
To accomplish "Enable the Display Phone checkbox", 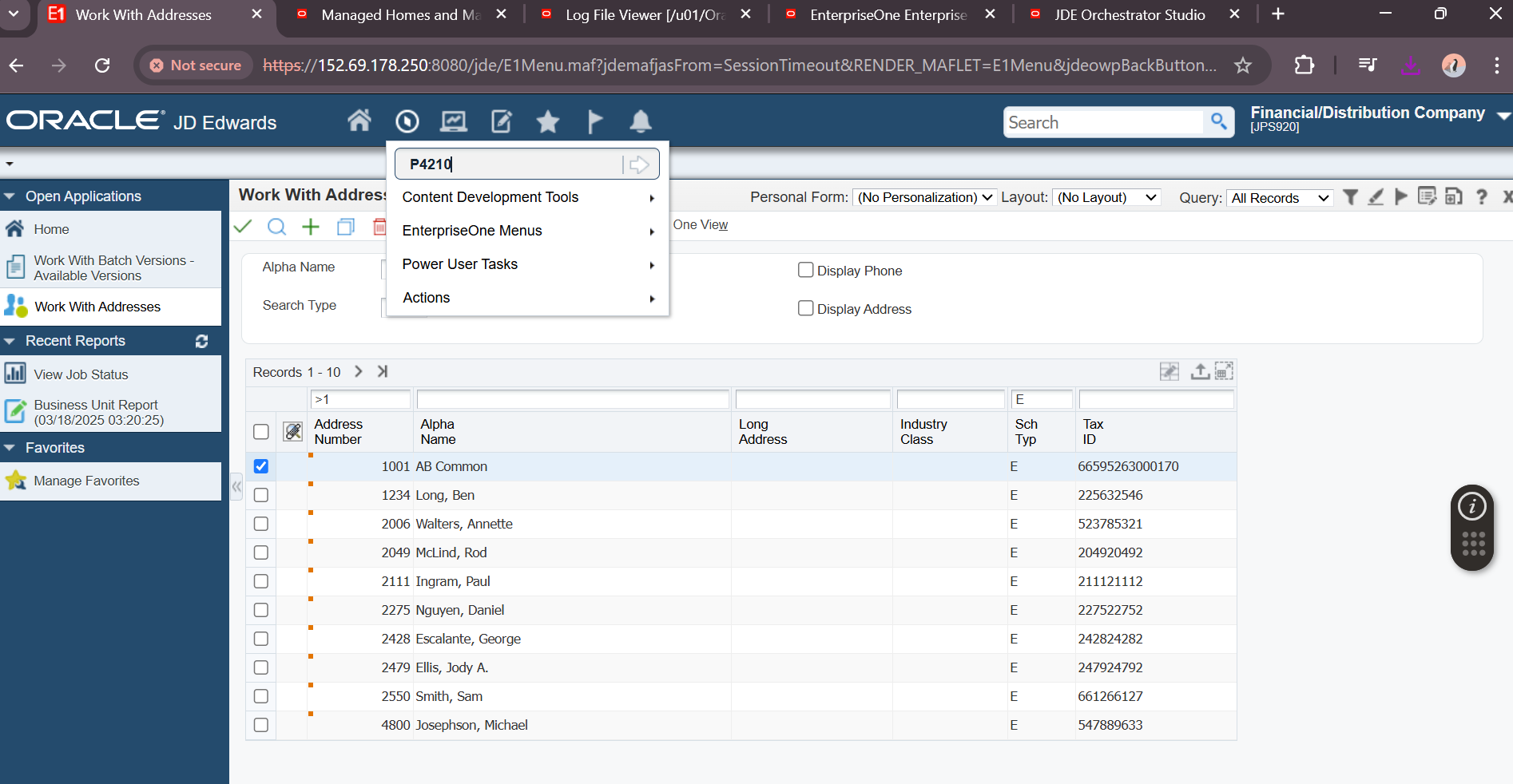I will (806, 271).
